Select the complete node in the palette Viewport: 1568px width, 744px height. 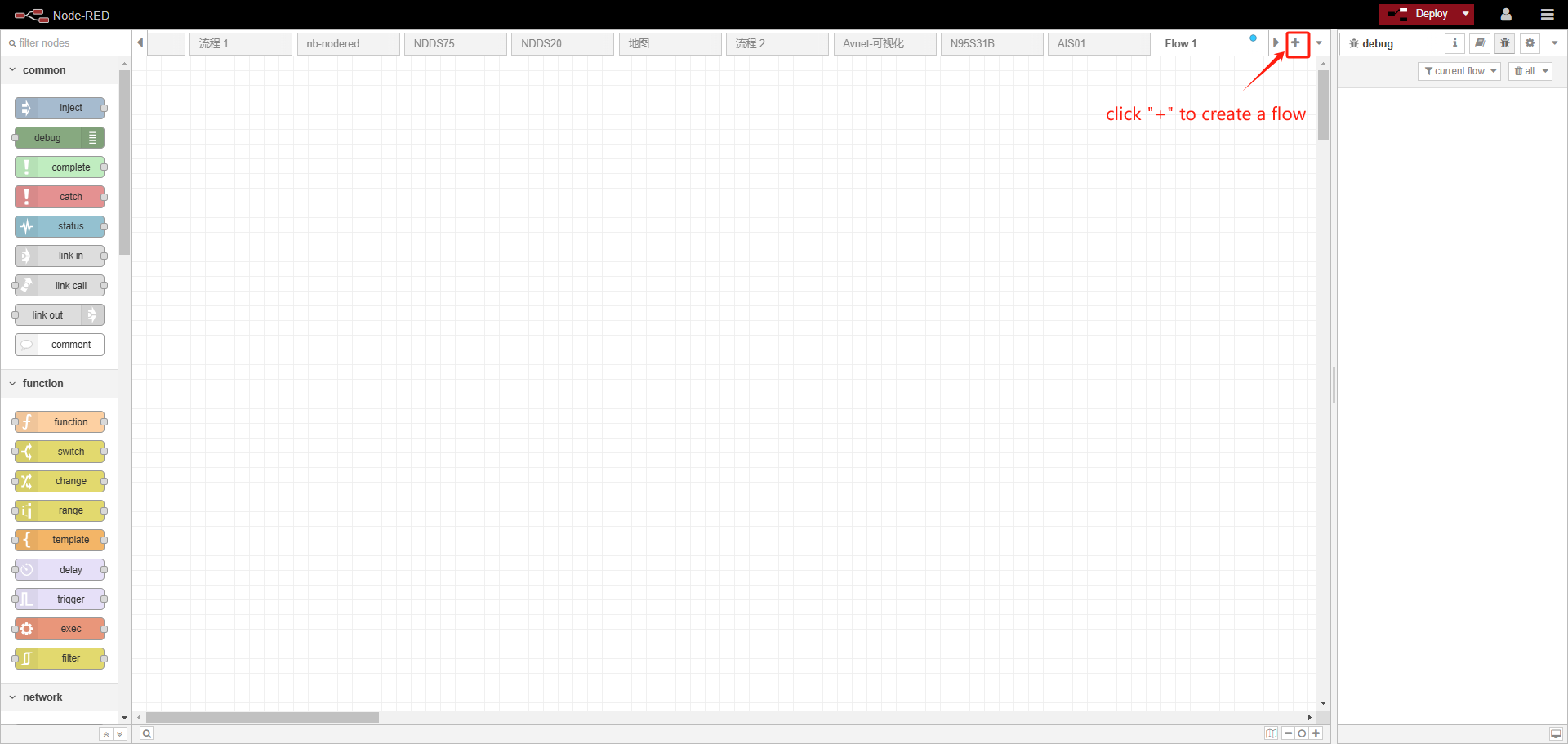click(60, 167)
